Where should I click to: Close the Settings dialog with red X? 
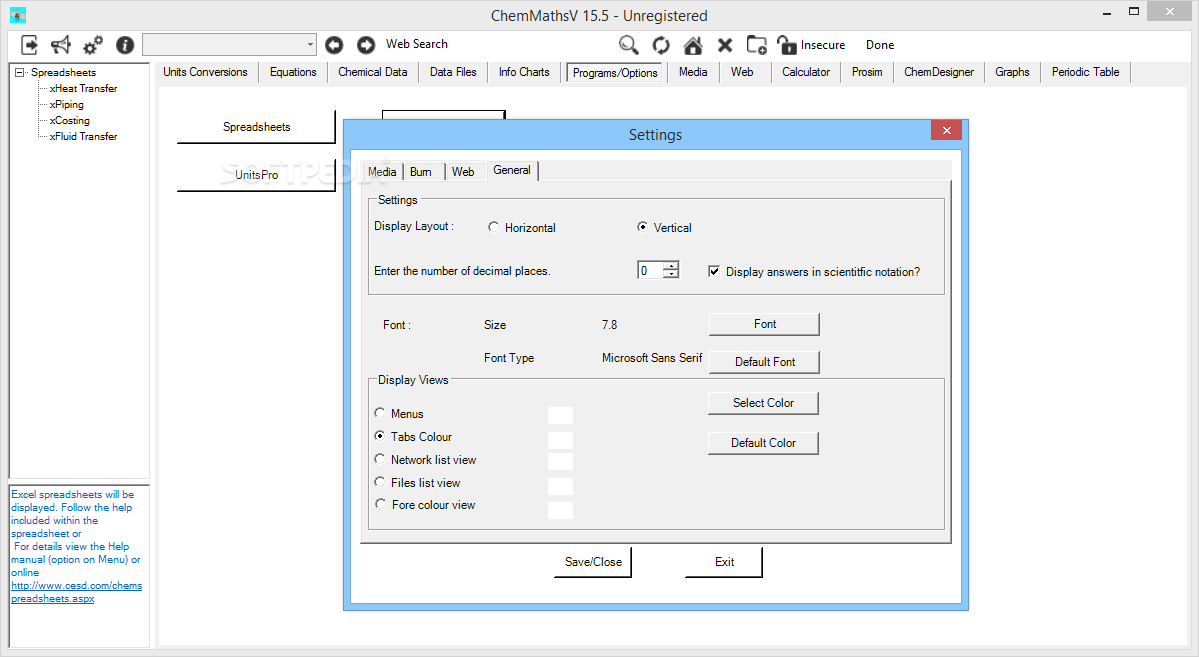click(947, 130)
